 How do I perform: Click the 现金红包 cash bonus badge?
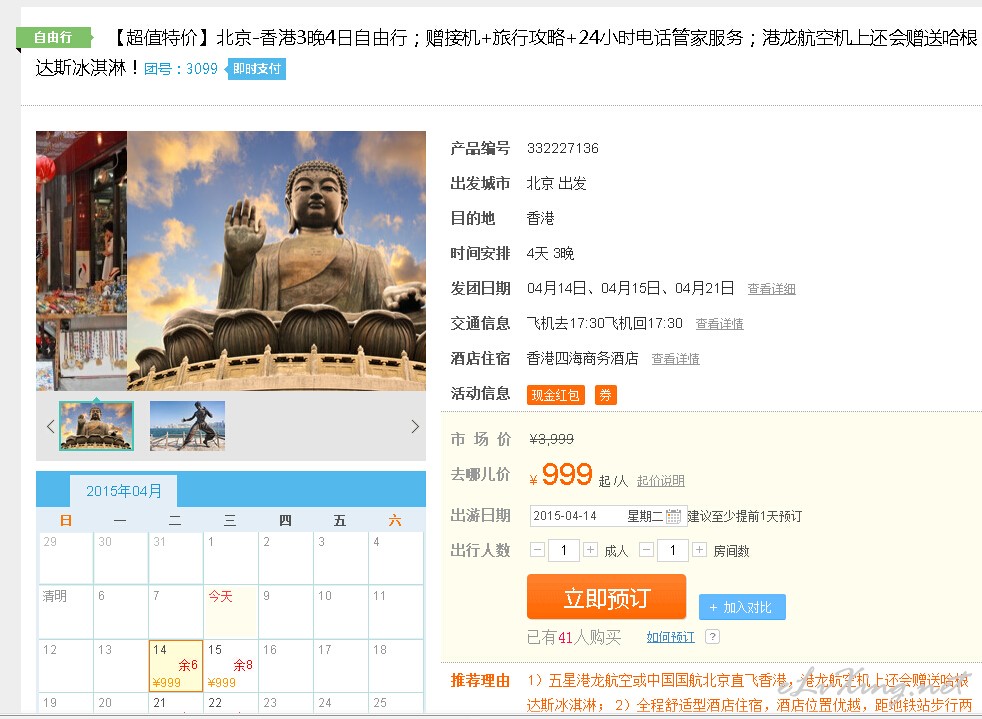pos(556,395)
